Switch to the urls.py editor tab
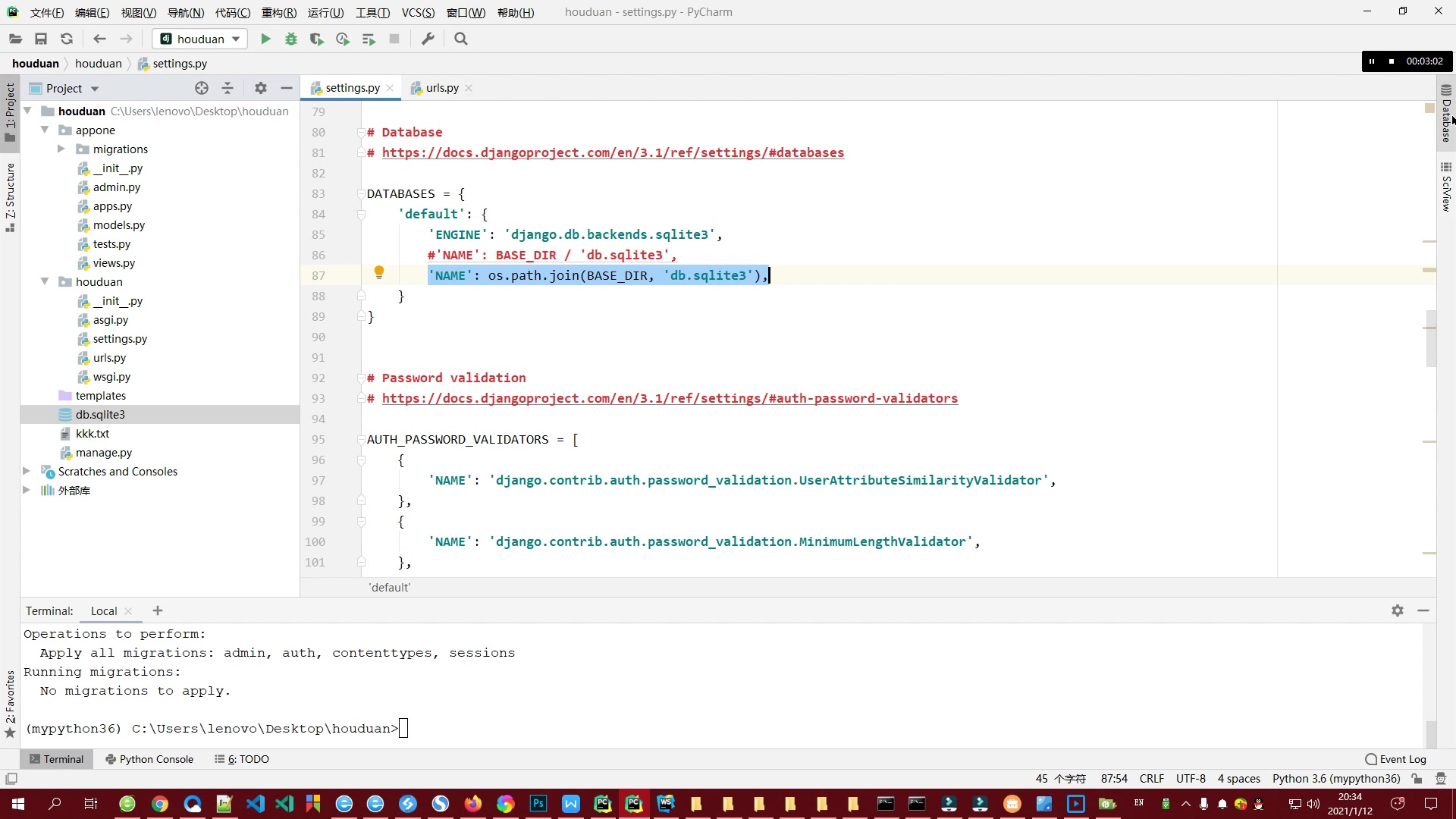This screenshot has width=1456, height=819. point(443,88)
